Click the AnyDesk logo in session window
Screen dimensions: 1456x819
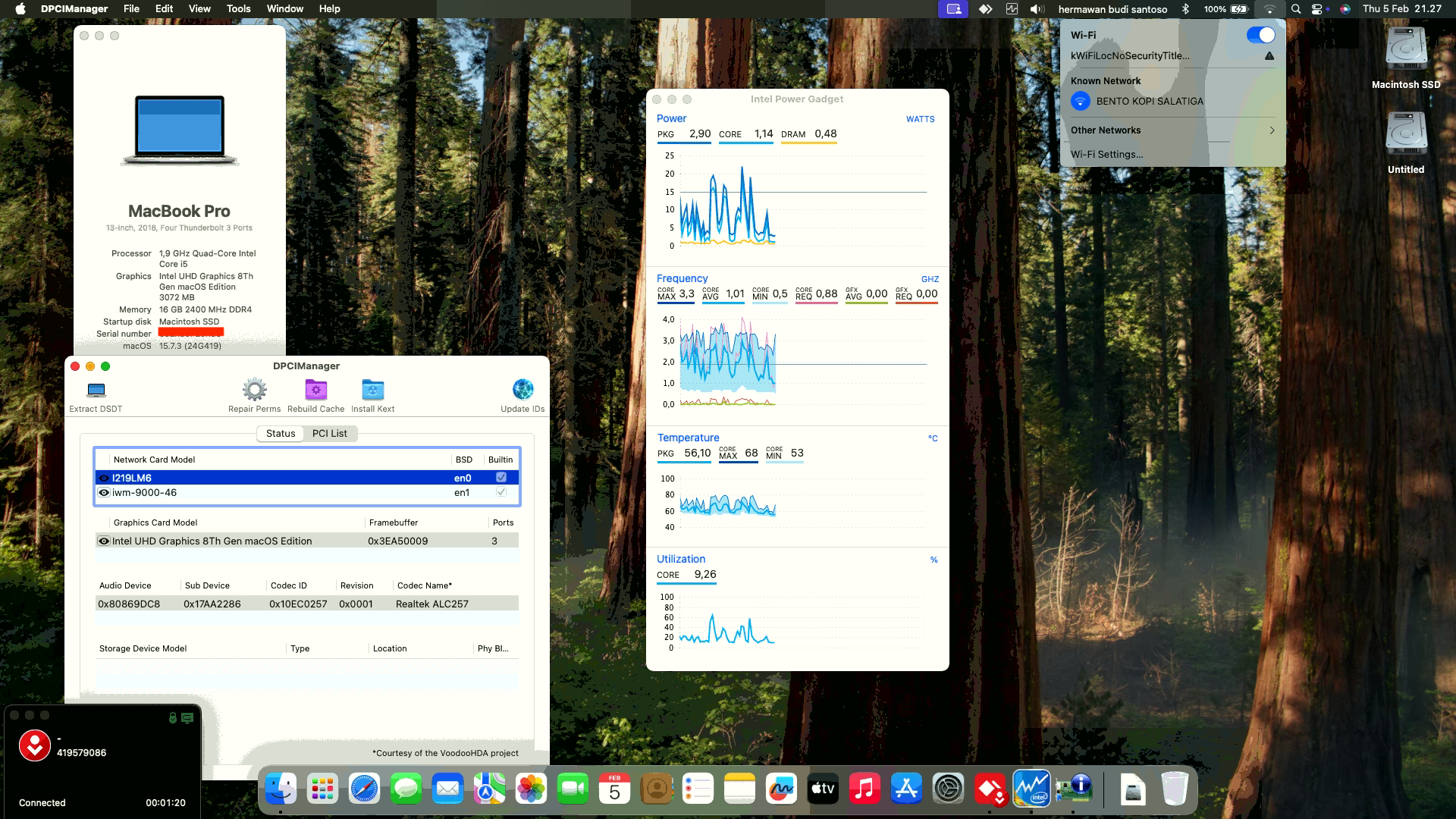click(x=35, y=745)
